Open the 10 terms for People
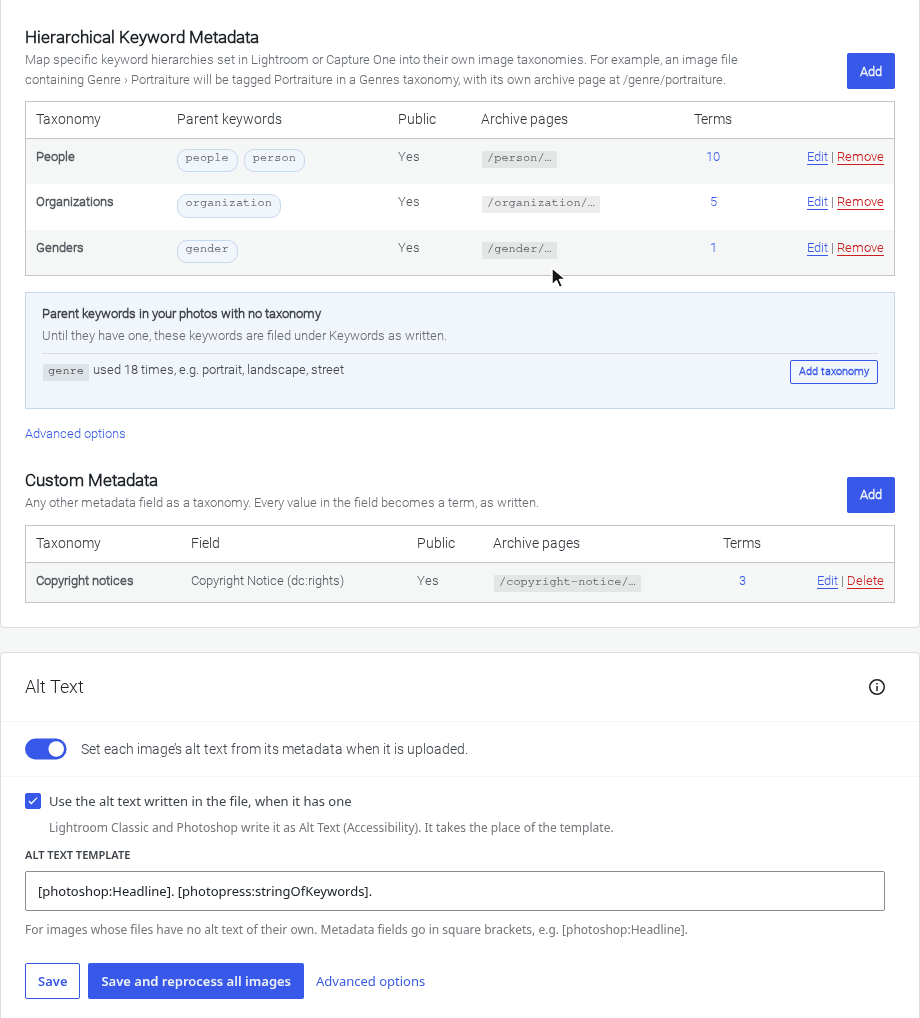 (x=713, y=157)
